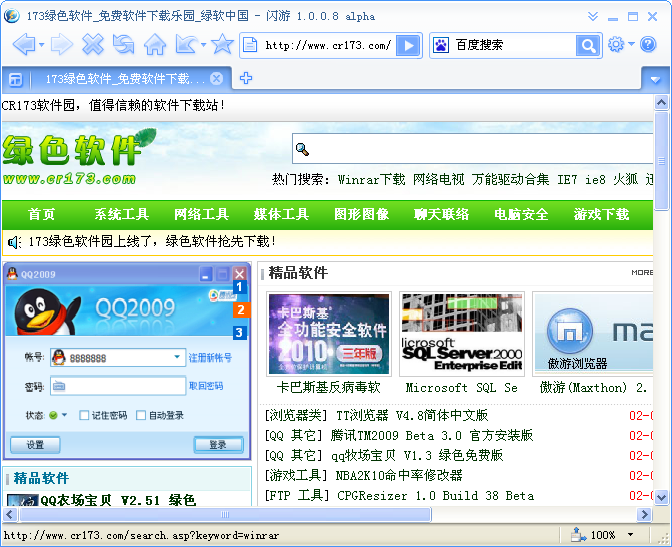Click the browser logo in title bar
The width and height of the screenshot is (672, 547).
coord(12,16)
